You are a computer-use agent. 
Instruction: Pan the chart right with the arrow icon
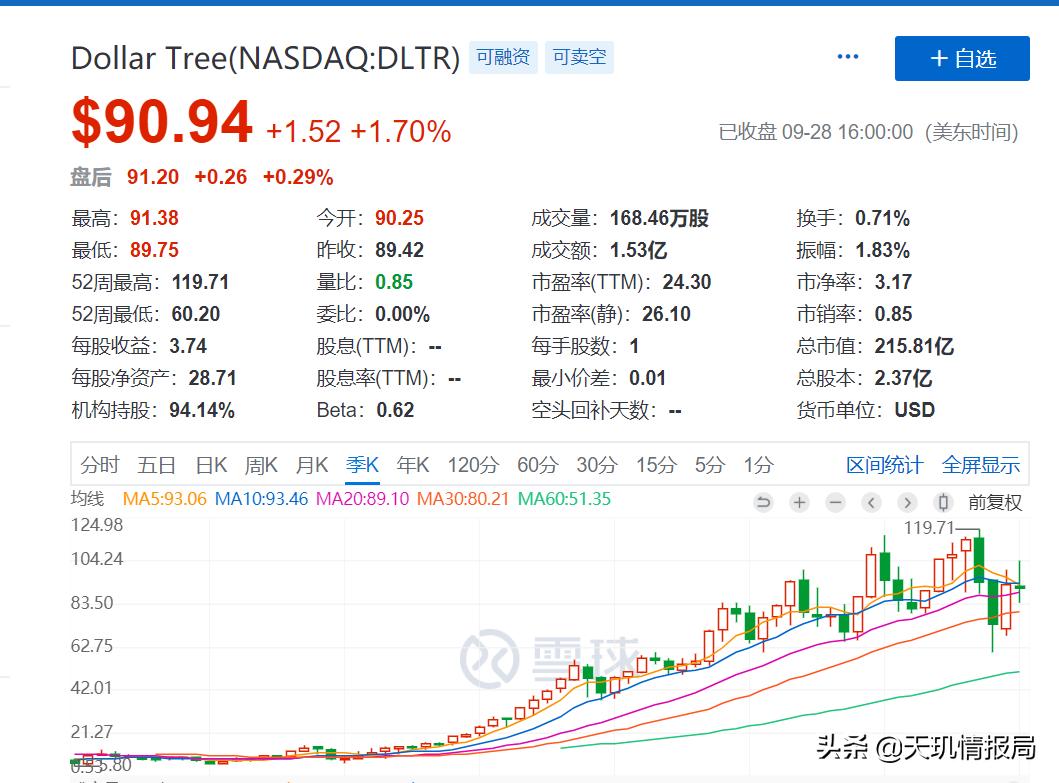(908, 503)
